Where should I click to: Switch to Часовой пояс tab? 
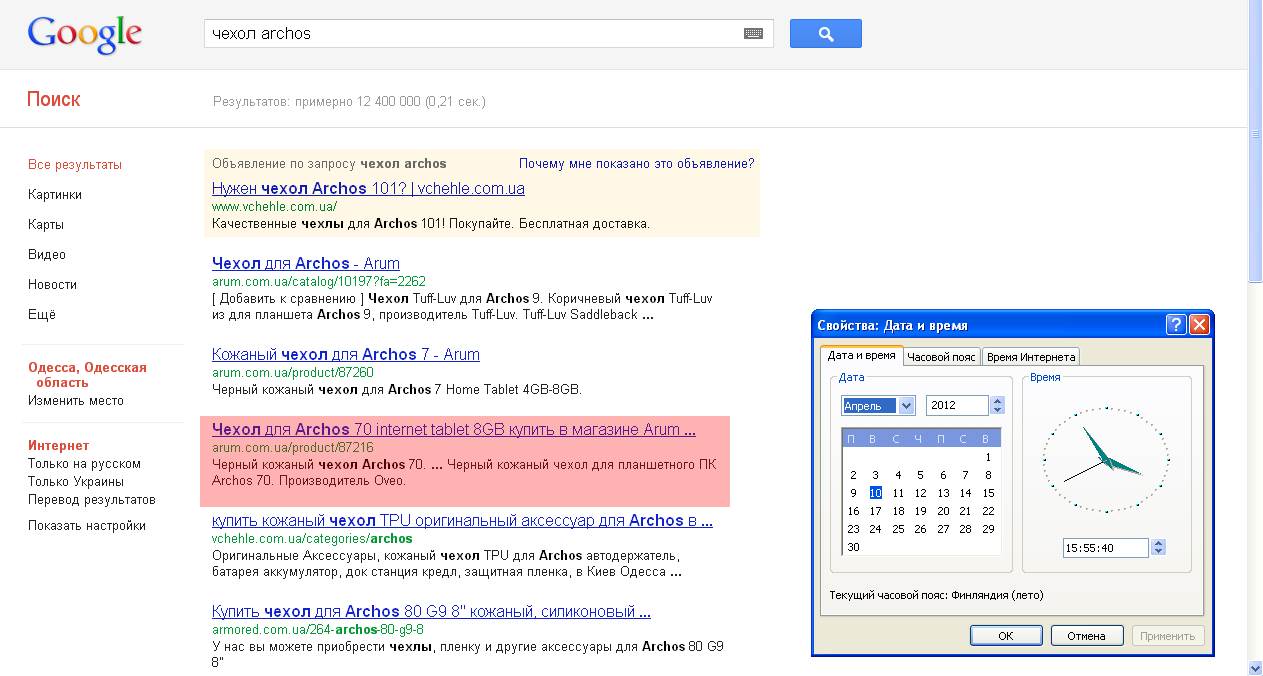(941, 357)
